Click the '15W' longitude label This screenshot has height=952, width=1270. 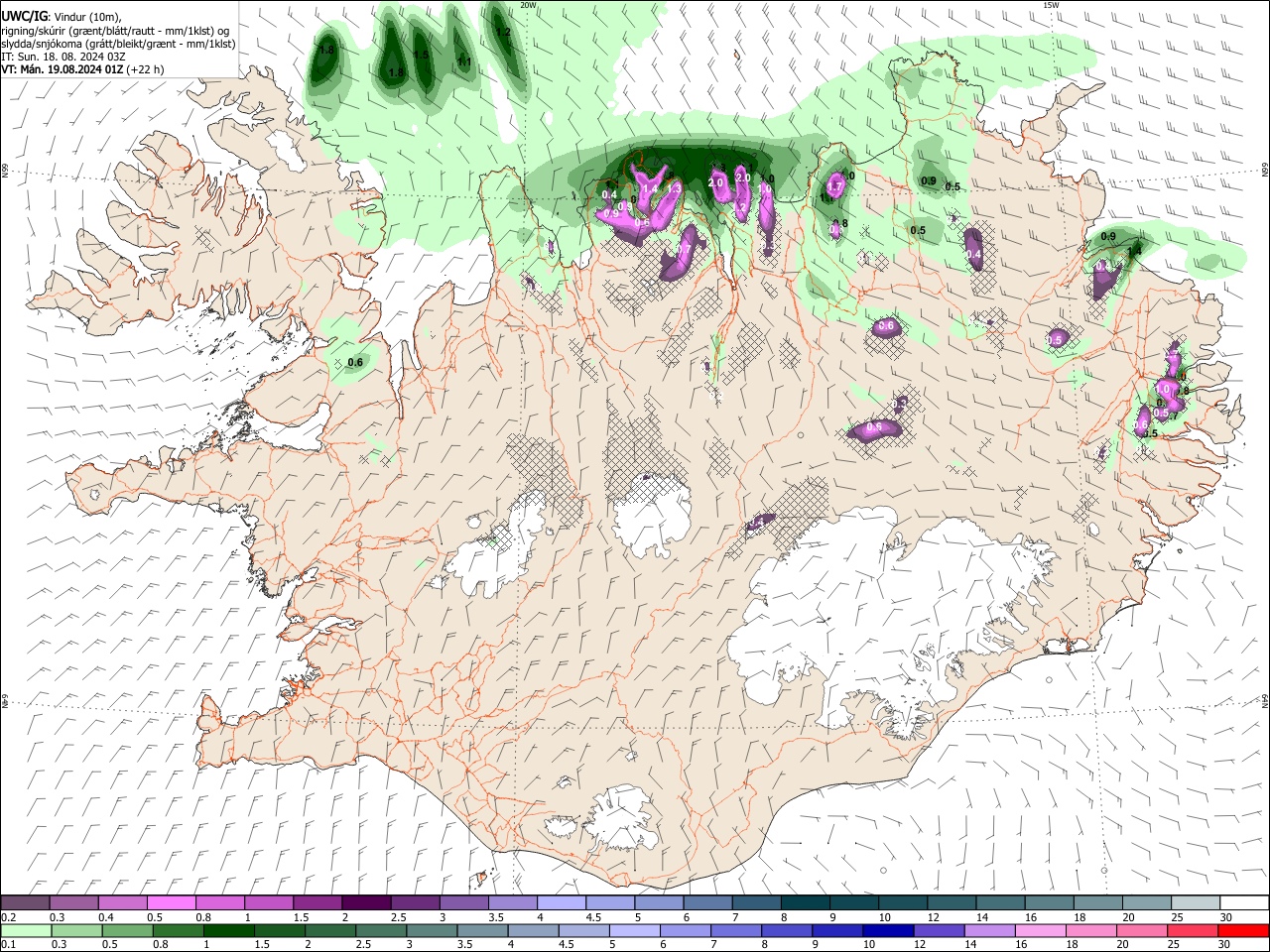[1051, 5]
